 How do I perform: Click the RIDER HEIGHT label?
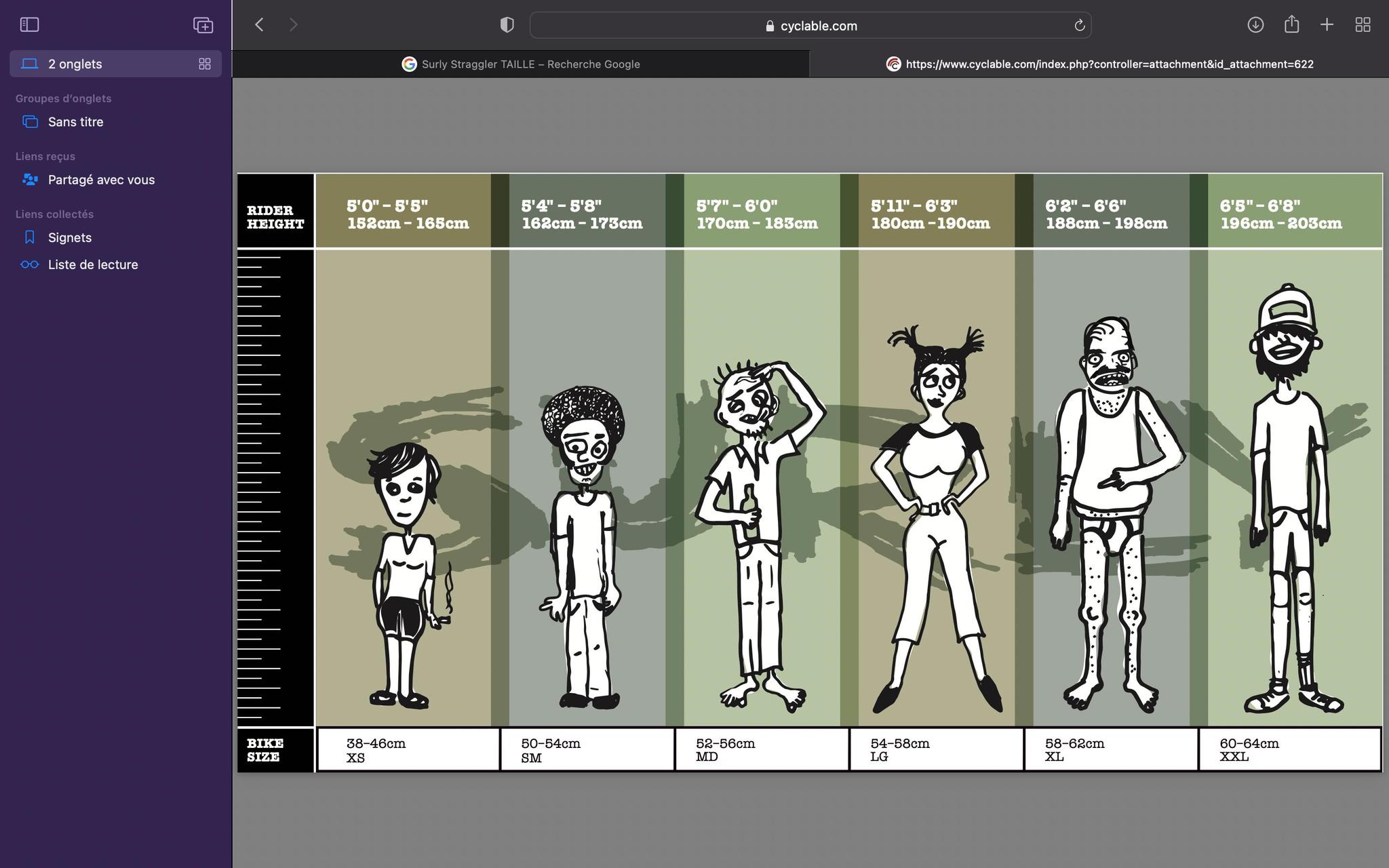click(275, 217)
